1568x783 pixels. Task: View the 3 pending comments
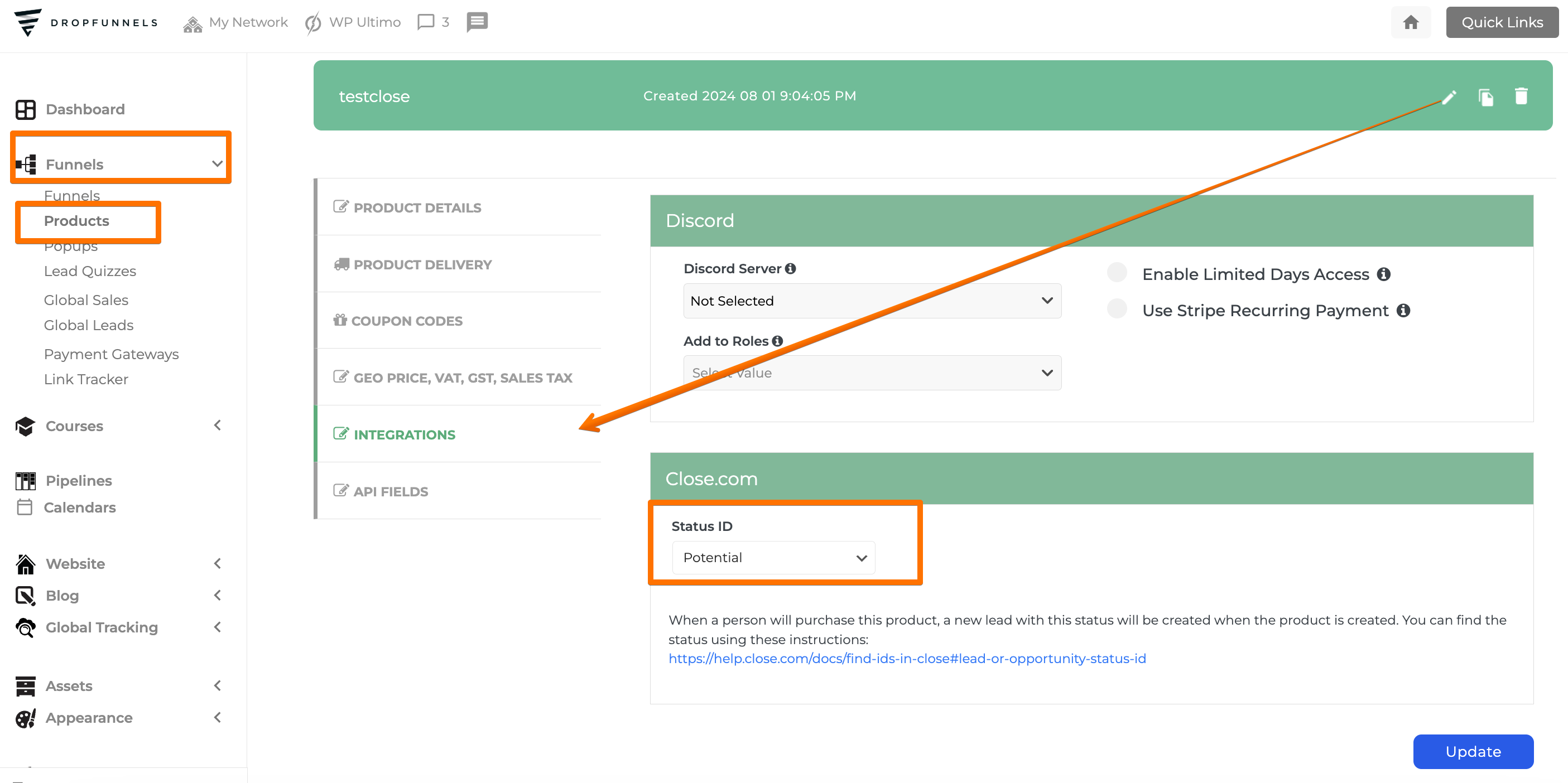tap(434, 22)
